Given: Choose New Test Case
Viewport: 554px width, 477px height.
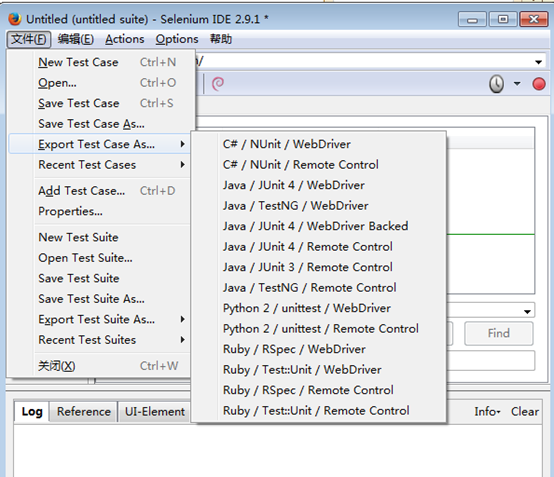Looking at the screenshot, I should point(99,62).
